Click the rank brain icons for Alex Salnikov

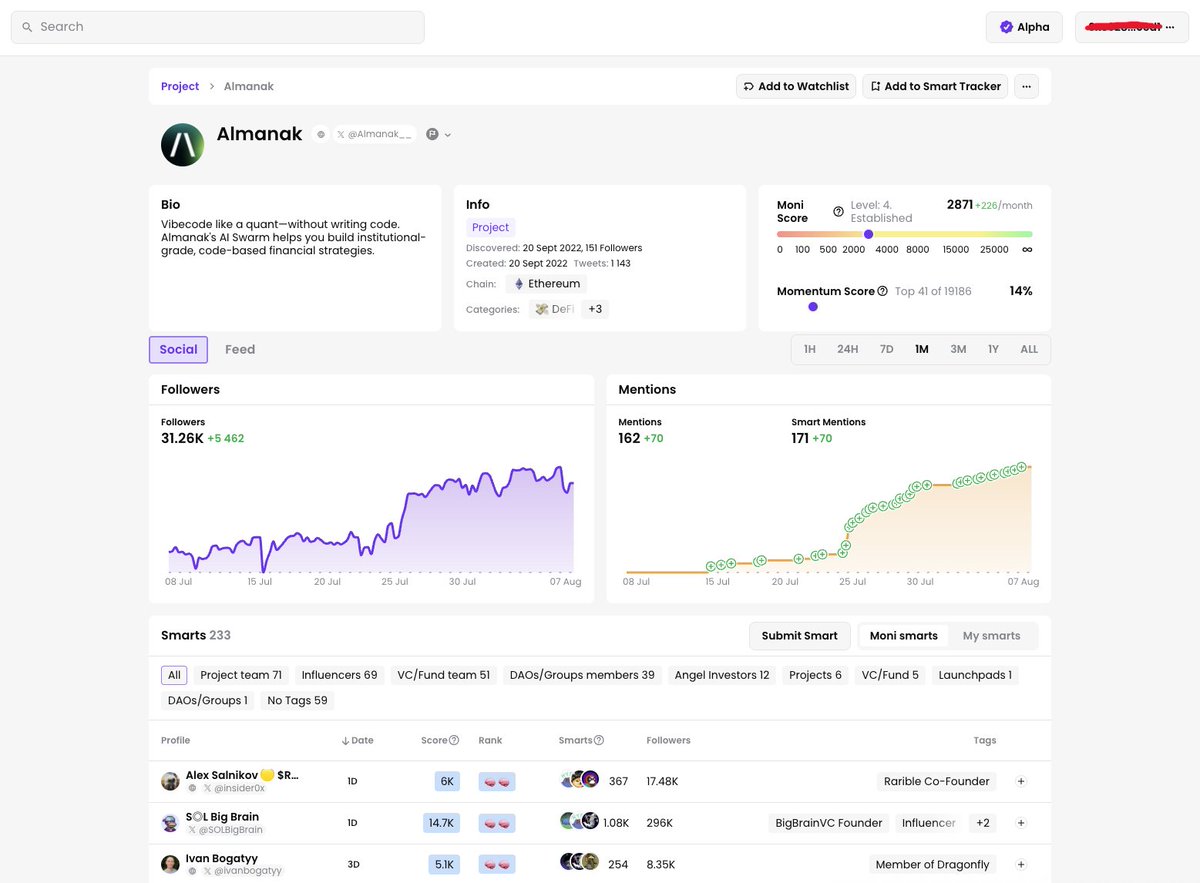click(497, 781)
